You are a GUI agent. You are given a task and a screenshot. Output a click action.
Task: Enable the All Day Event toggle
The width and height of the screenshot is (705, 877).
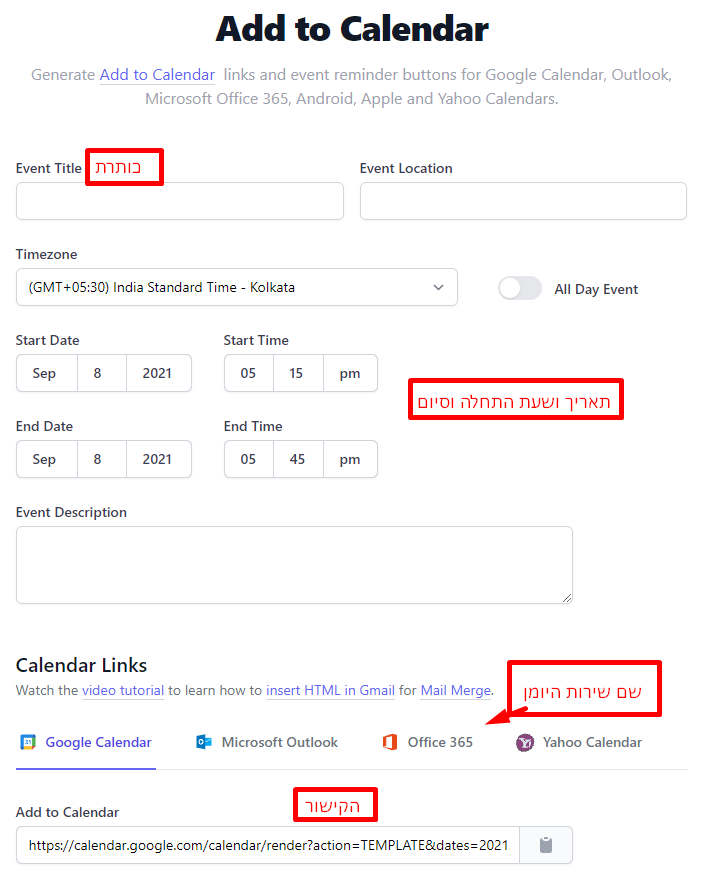tap(520, 288)
